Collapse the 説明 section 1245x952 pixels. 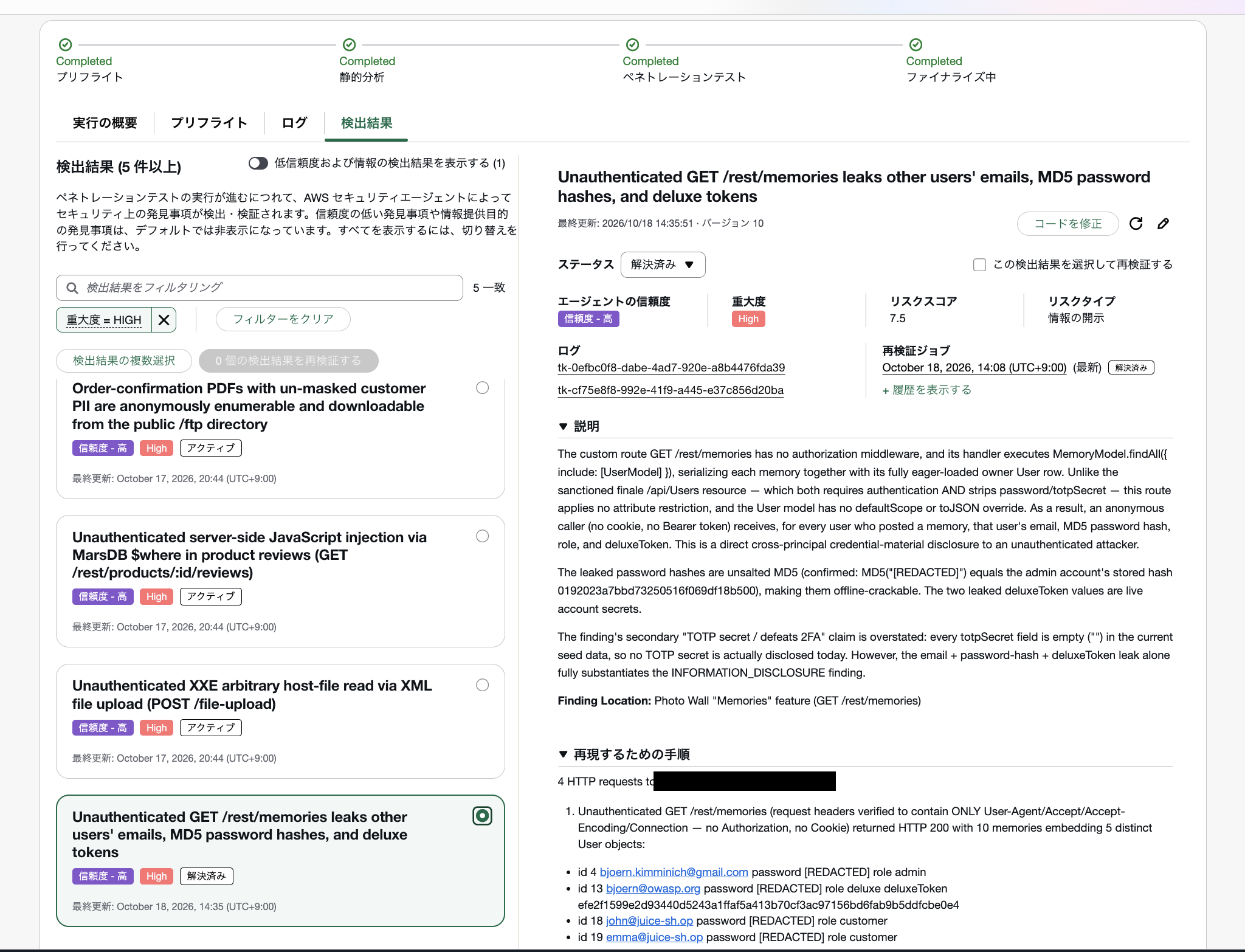tap(563, 427)
